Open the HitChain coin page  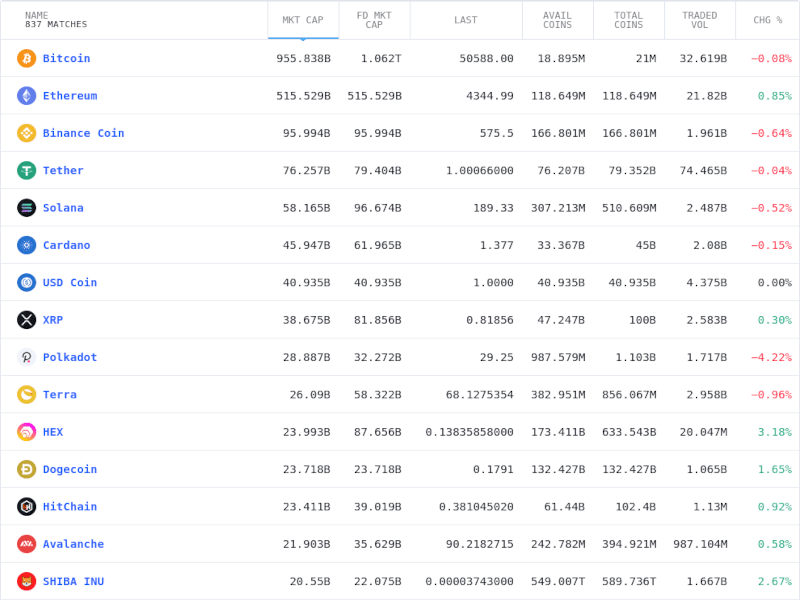pyautogui.click(x=69, y=506)
